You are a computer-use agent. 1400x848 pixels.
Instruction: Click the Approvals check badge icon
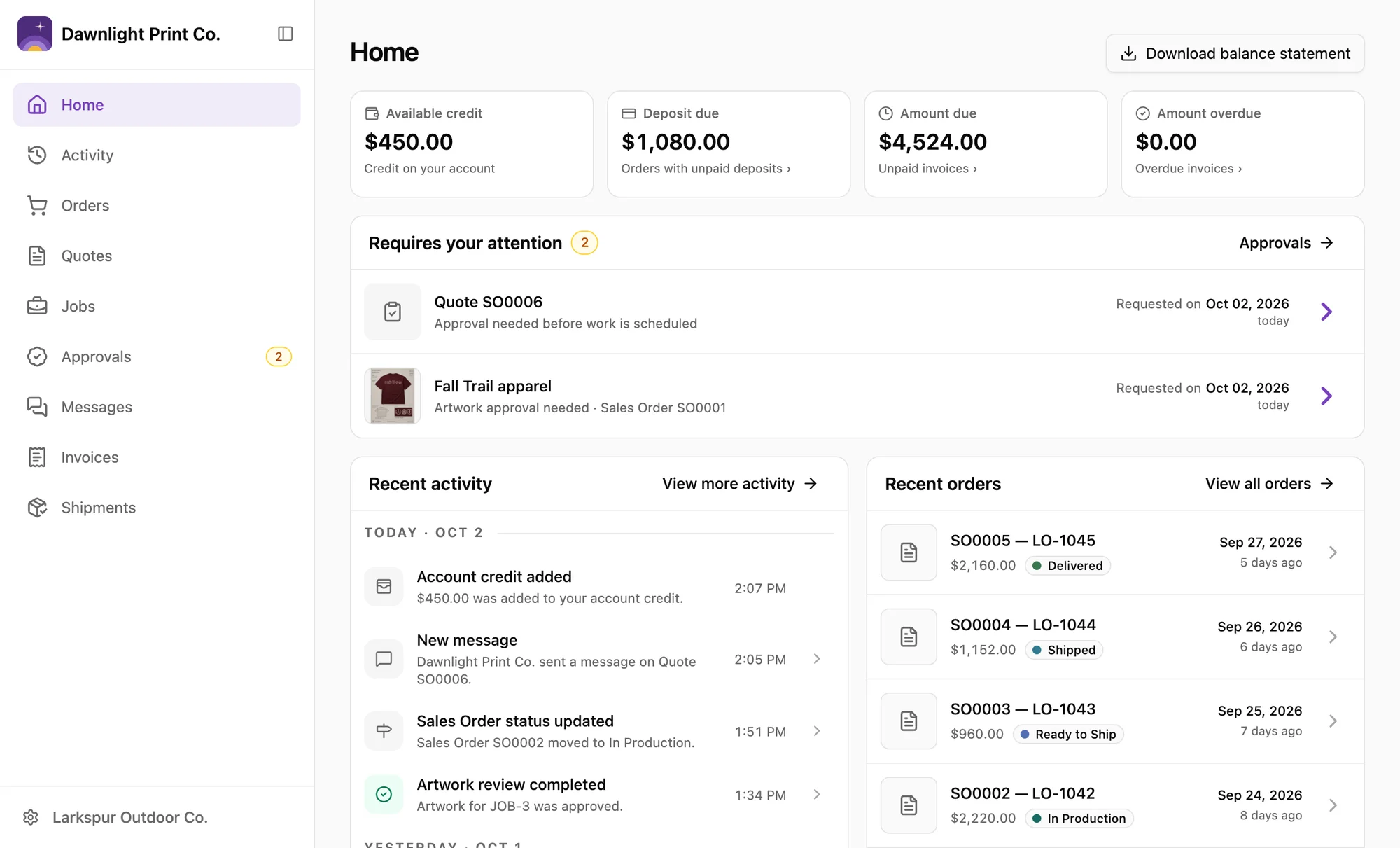pos(37,356)
